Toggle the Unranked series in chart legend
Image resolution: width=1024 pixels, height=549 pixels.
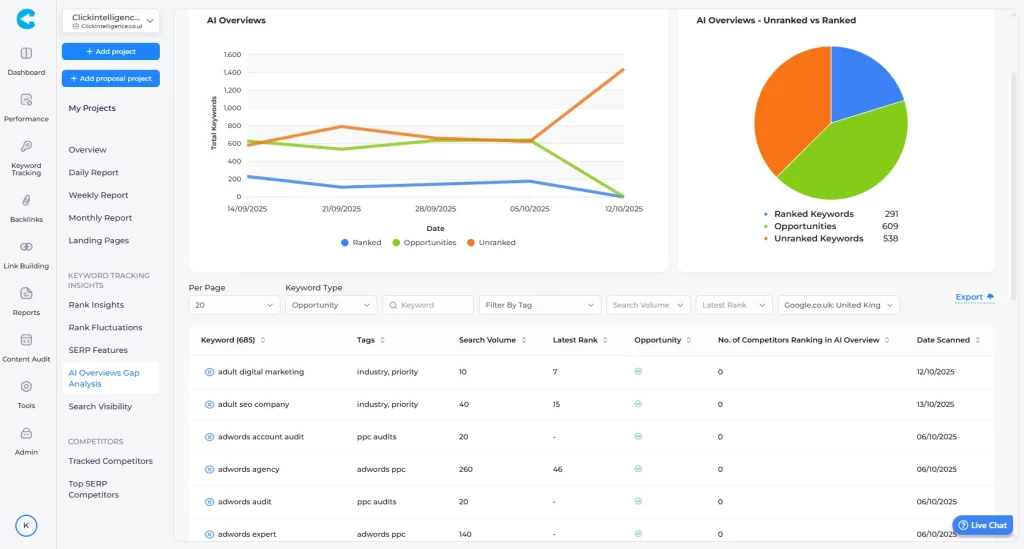tap(491, 242)
